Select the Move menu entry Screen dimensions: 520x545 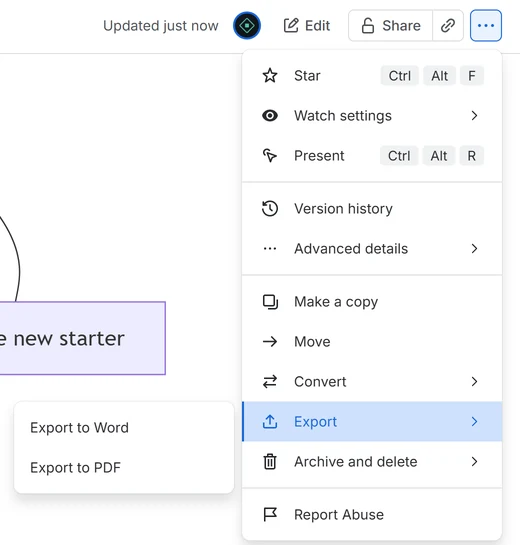[x=372, y=342]
